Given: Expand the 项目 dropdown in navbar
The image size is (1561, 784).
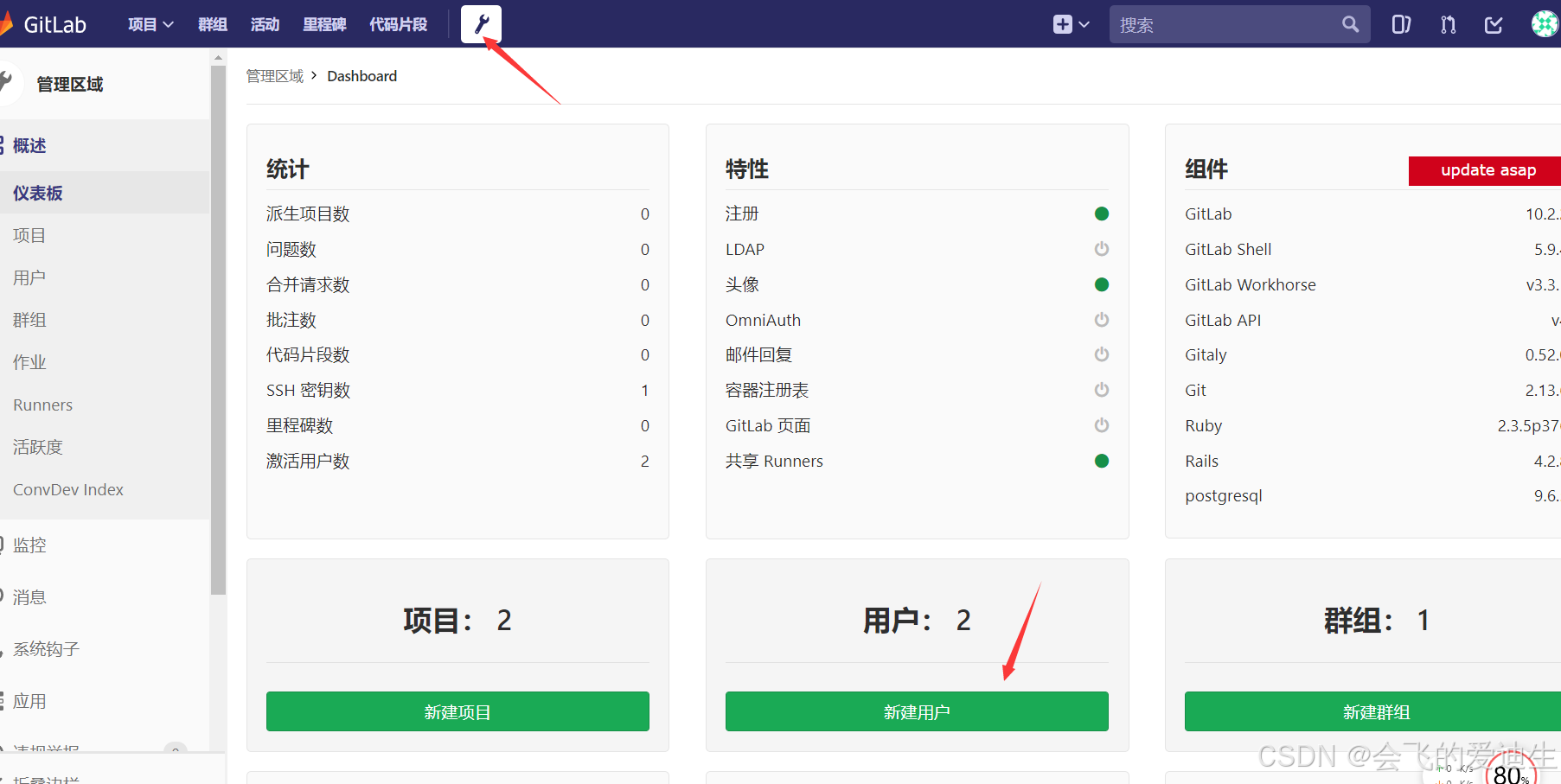Looking at the screenshot, I should (x=150, y=24).
